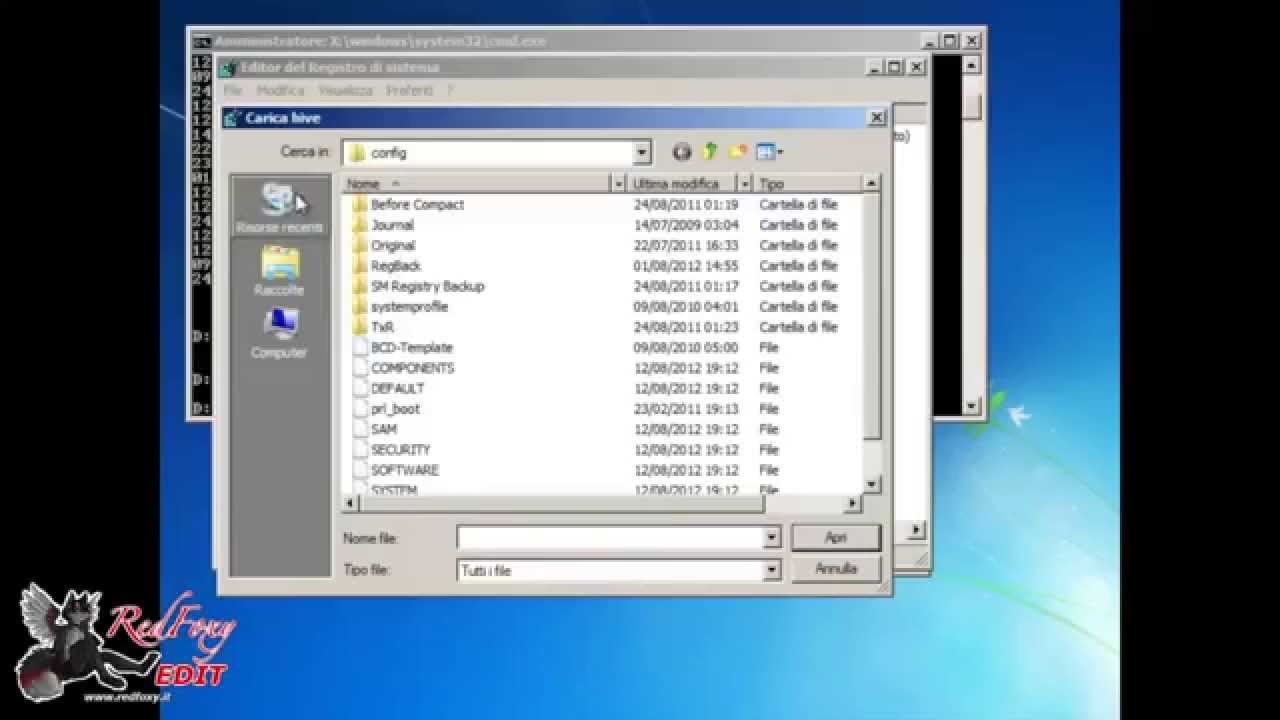Close the Carica hive dialog
The width and height of the screenshot is (1280, 720).
pyautogui.click(x=877, y=118)
